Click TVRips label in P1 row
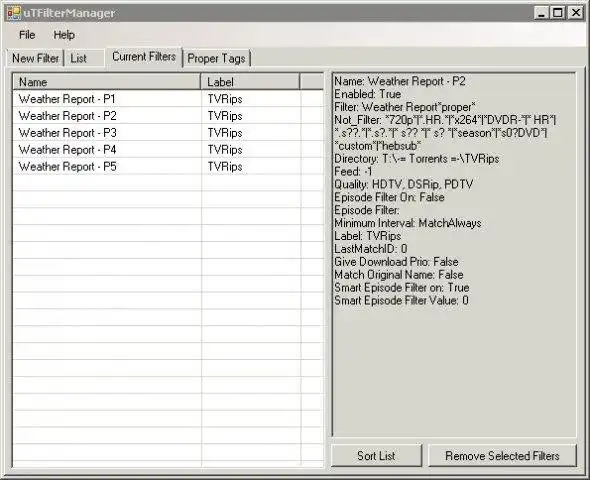The image size is (590, 480). (225, 99)
